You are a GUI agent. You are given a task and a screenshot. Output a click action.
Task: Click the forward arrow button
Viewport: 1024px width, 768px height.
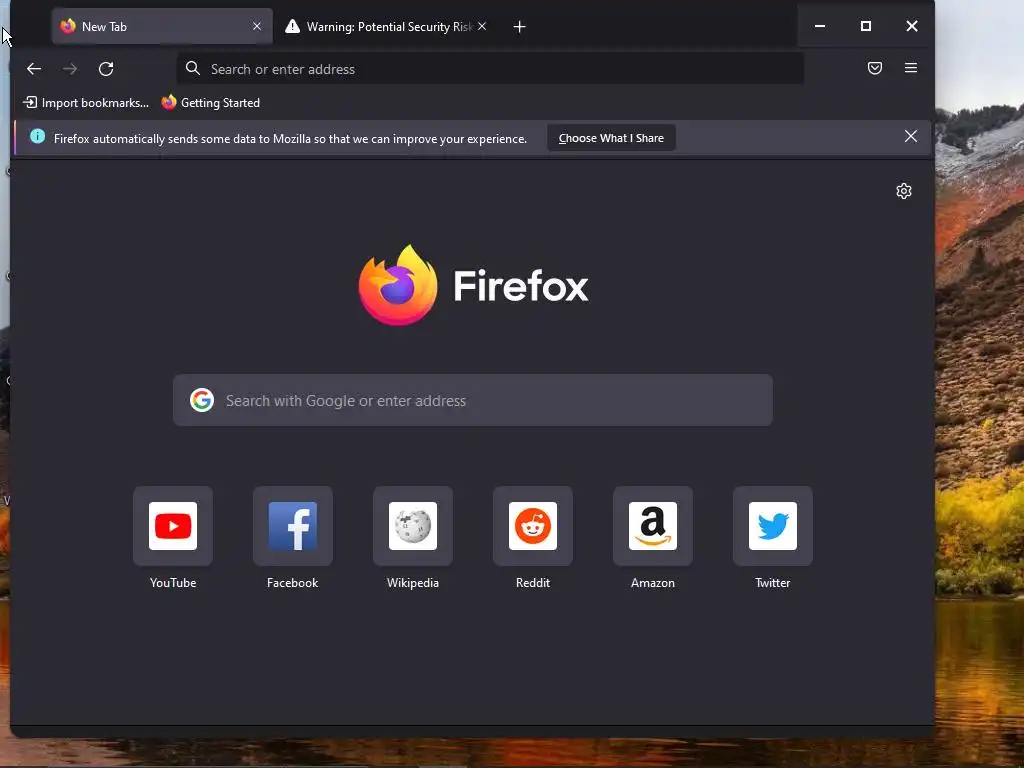click(70, 69)
